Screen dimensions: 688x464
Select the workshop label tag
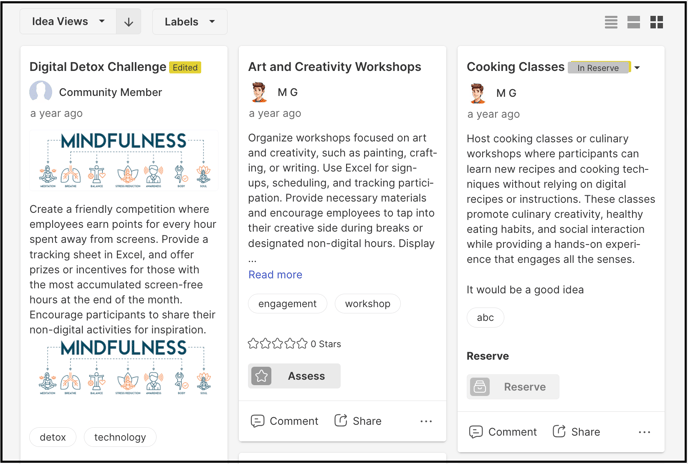(x=367, y=304)
